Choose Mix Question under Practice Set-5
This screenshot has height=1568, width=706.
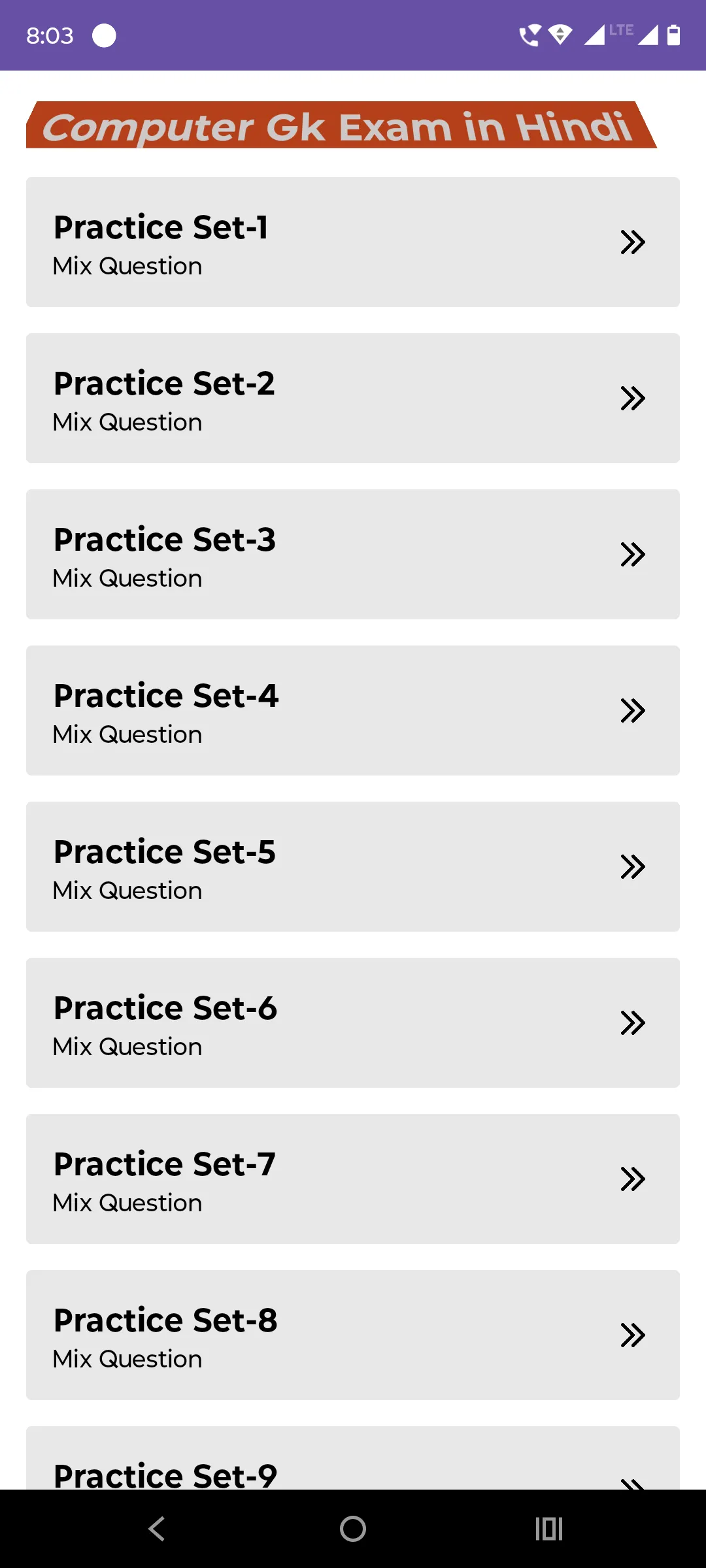click(127, 890)
